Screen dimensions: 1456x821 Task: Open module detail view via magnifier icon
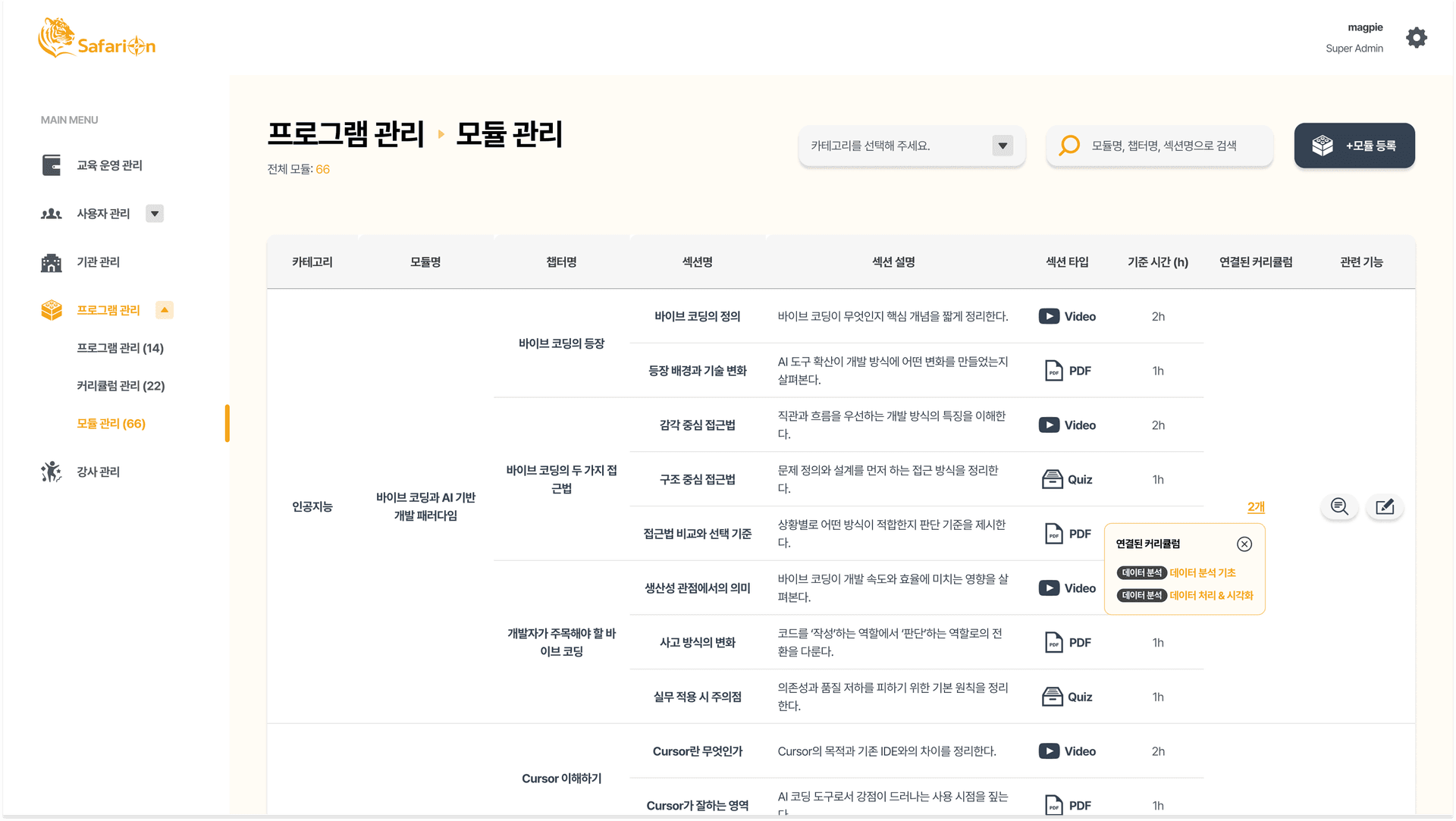pyautogui.click(x=1339, y=506)
